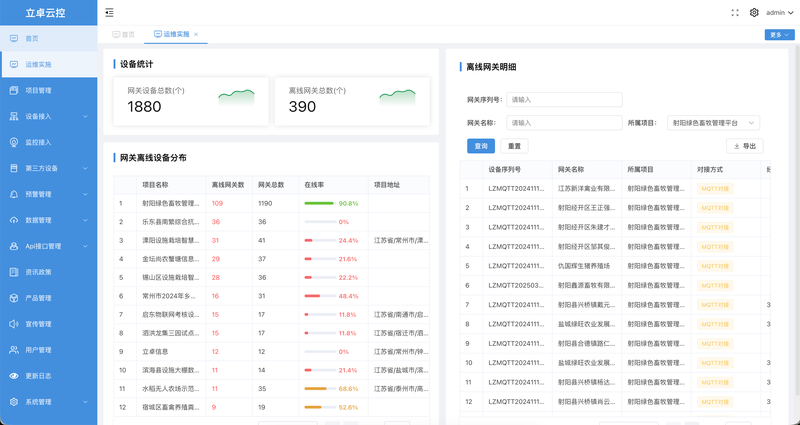Click gateway 射阳鑫源畜牧有限... cell
This screenshot has width=800, height=425.
click(x=587, y=285)
